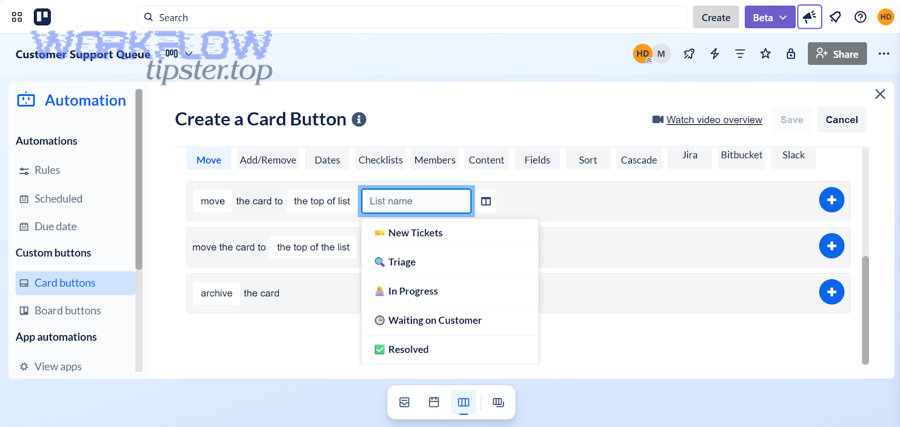Cancel creating the card button
Screen dimensions: 900x427
tap(841, 119)
